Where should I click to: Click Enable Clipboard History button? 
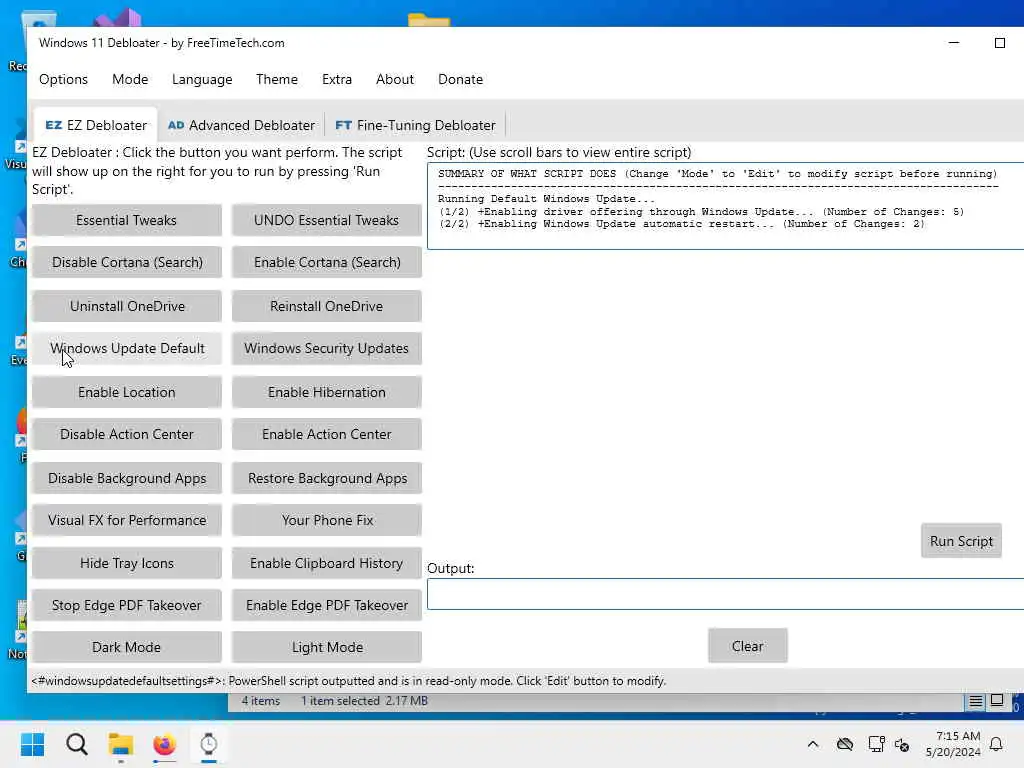[x=327, y=563]
